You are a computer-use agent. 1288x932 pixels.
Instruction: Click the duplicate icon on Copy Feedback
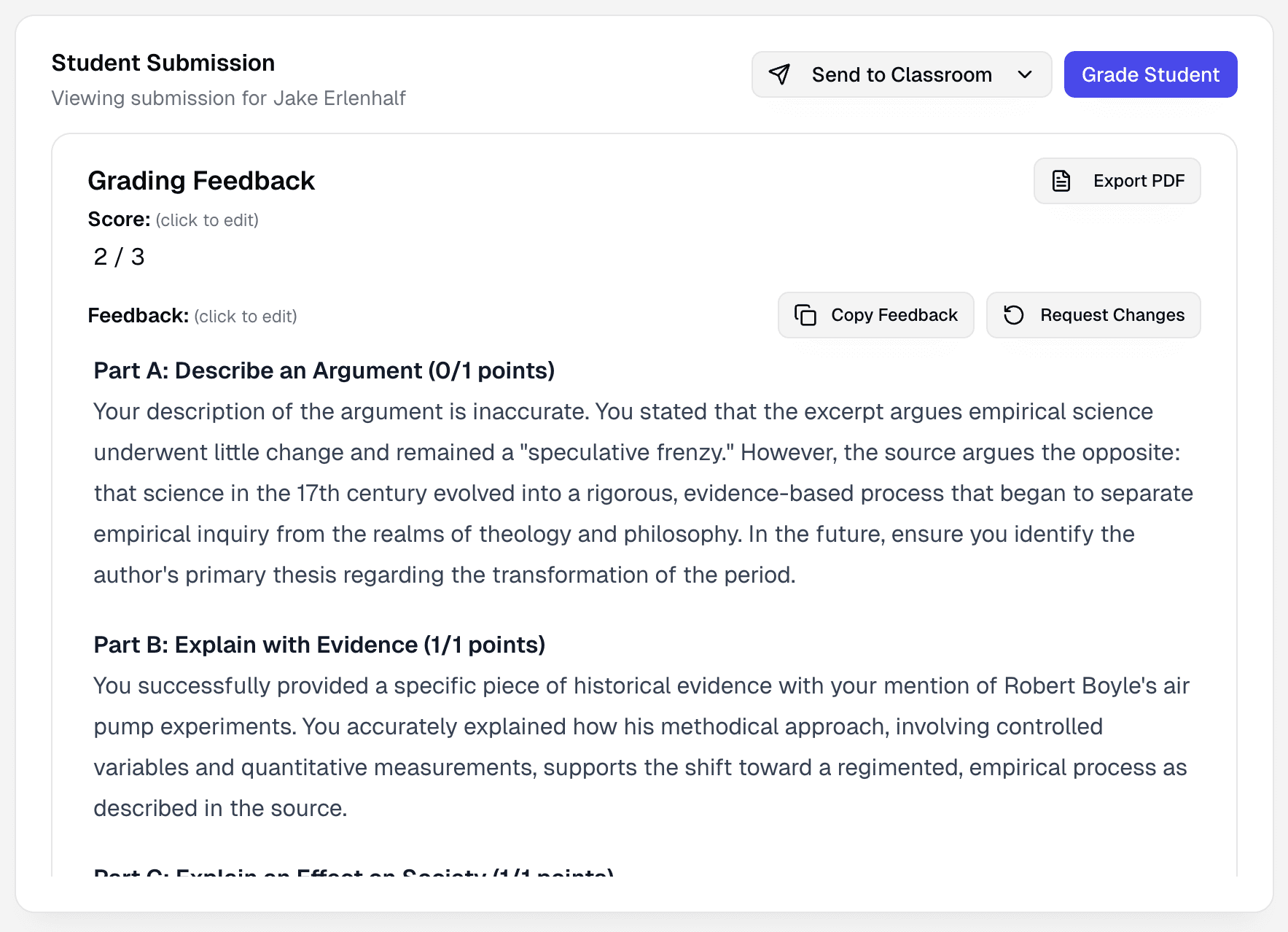tap(806, 315)
